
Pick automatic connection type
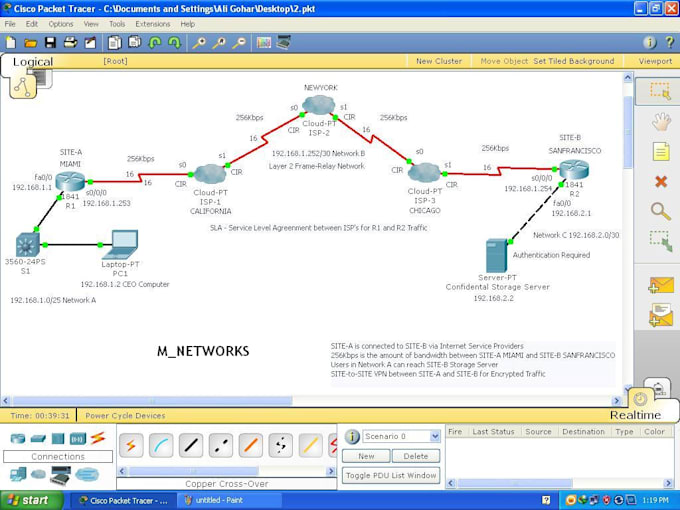pos(131,445)
